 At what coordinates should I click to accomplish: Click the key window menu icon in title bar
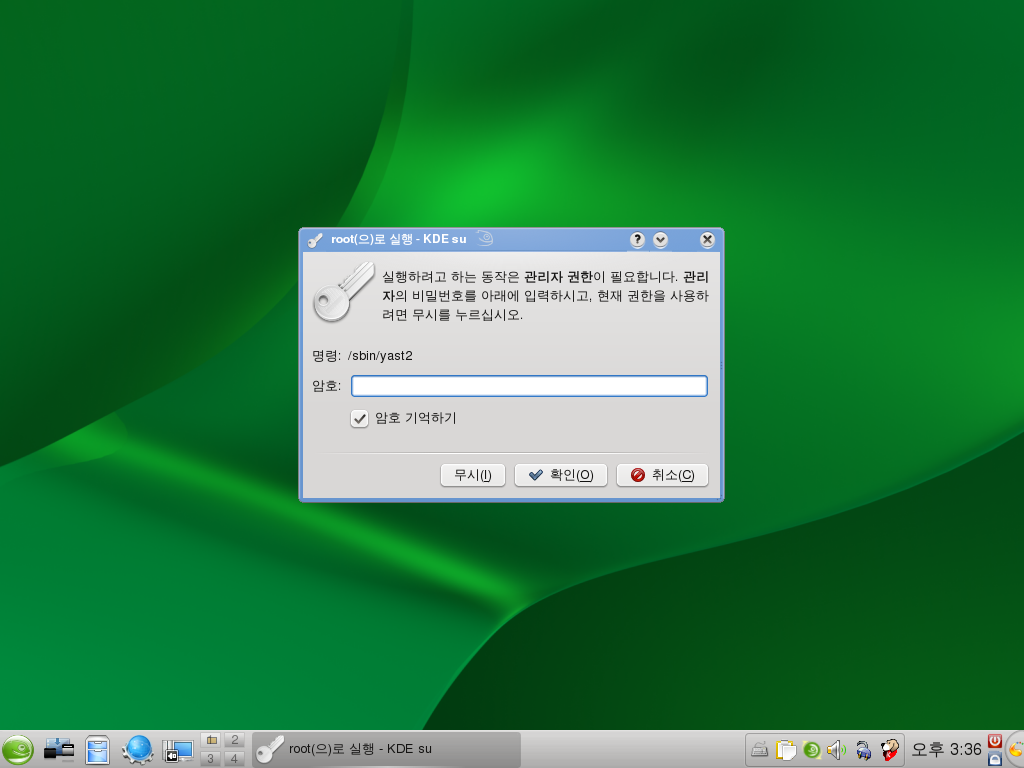315,240
